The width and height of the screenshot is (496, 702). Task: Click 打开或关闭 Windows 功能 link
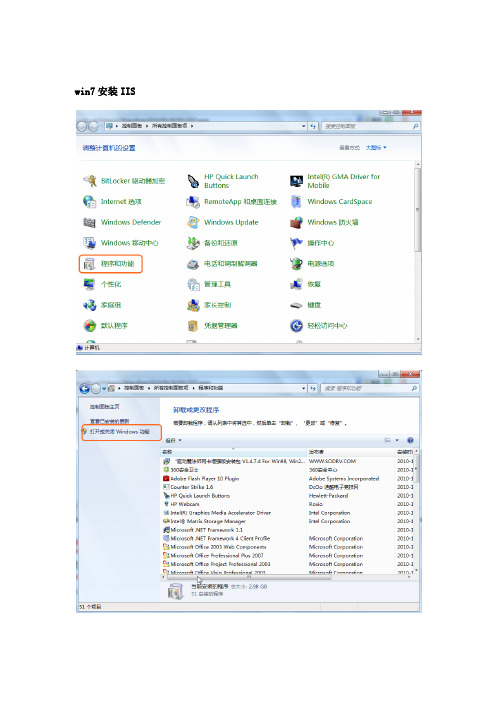(119, 432)
